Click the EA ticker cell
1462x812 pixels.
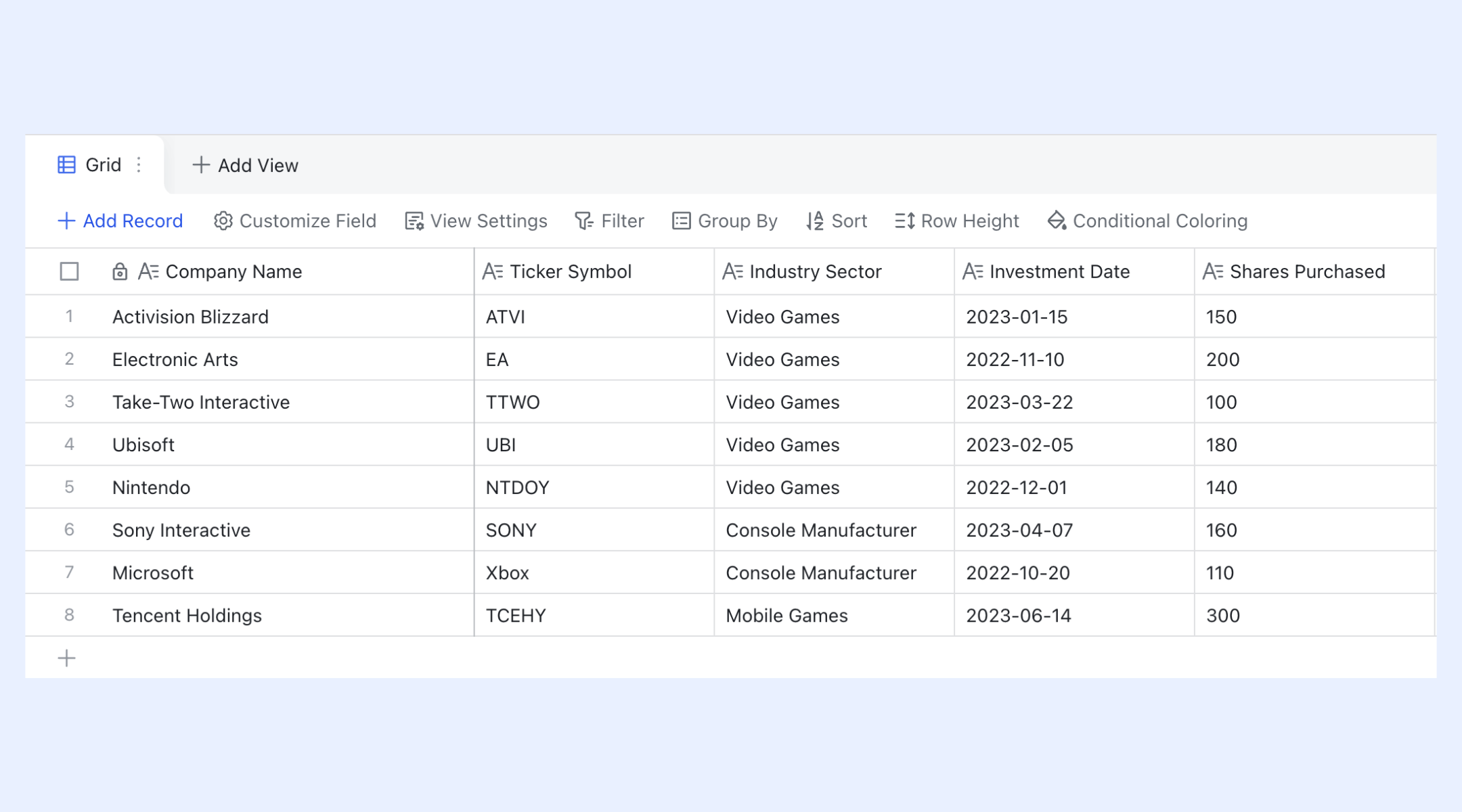pyautogui.click(x=594, y=359)
